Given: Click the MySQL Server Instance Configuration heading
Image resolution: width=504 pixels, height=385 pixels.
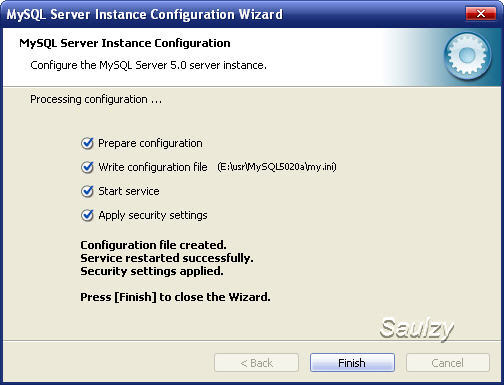Looking at the screenshot, I should click(125, 43).
